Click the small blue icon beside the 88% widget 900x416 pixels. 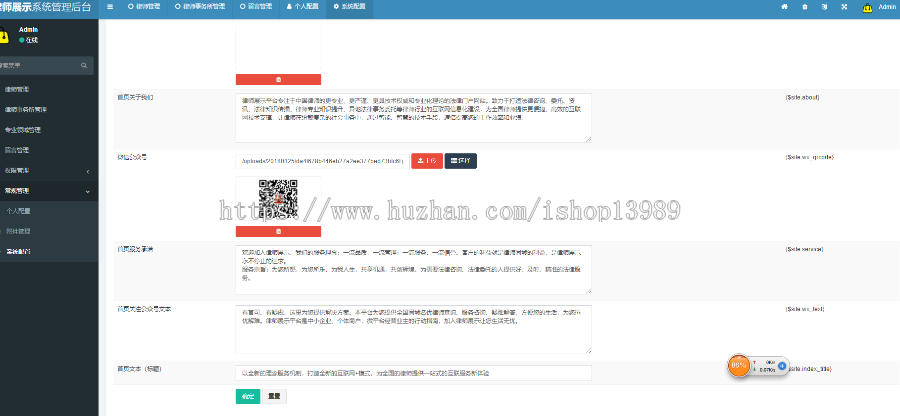782,366
